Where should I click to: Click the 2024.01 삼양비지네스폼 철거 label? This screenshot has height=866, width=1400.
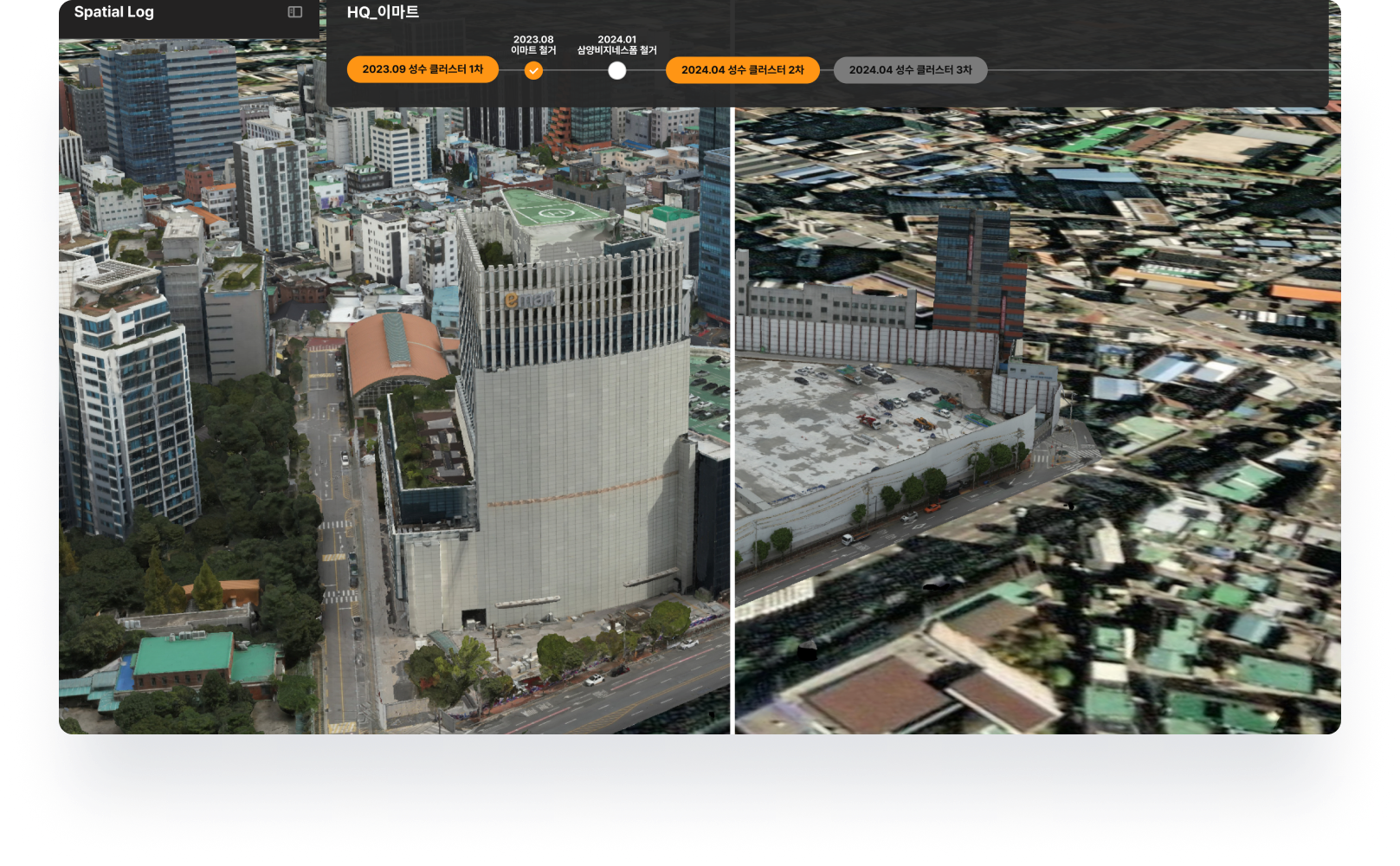pyautogui.click(x=616, y=45)
